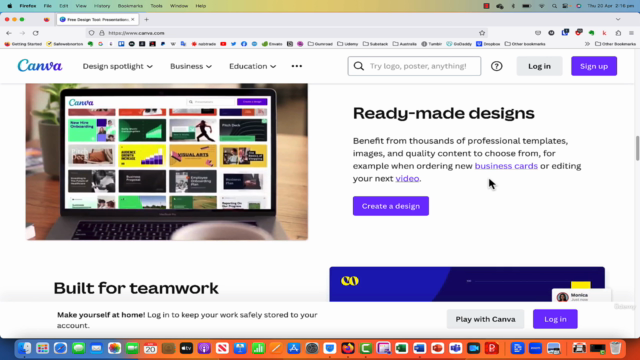The width and height of the screenshot is (640, 360).
Task: Go forward with the browser forward arrow
Action: point(22,33)
